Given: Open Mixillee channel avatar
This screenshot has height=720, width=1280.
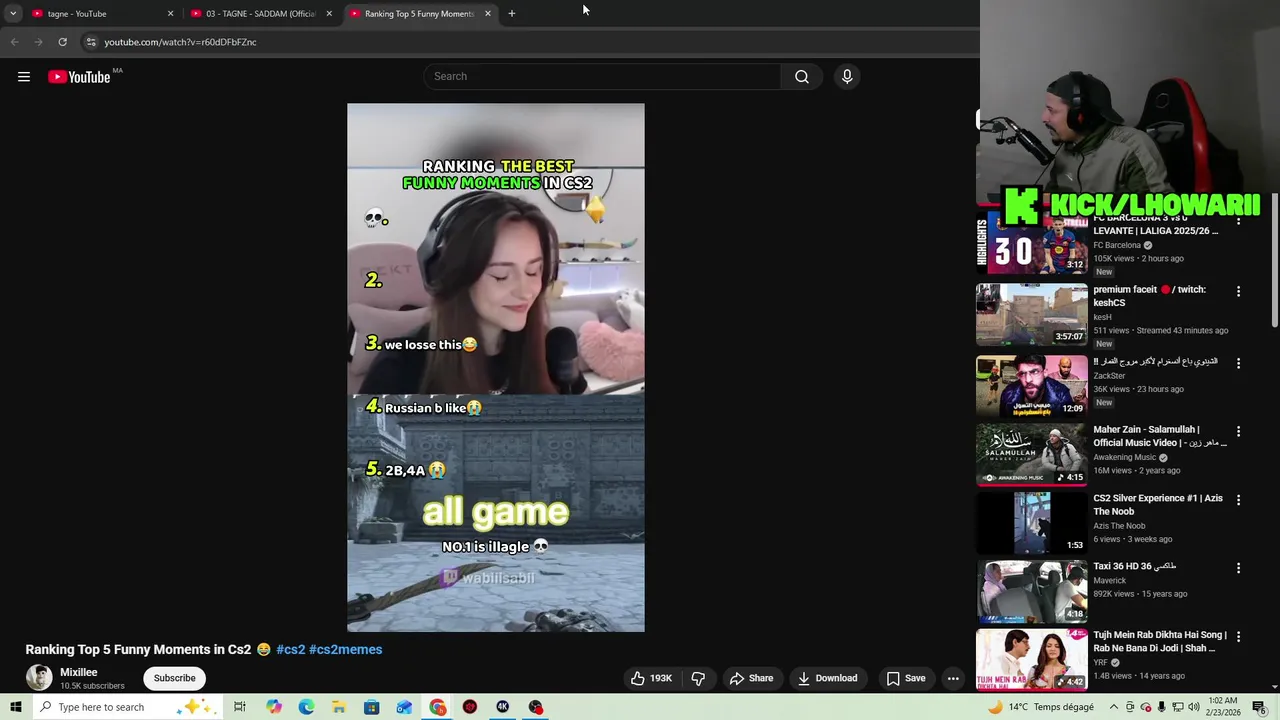Looking at the screenshot, I should coord(39,678).
